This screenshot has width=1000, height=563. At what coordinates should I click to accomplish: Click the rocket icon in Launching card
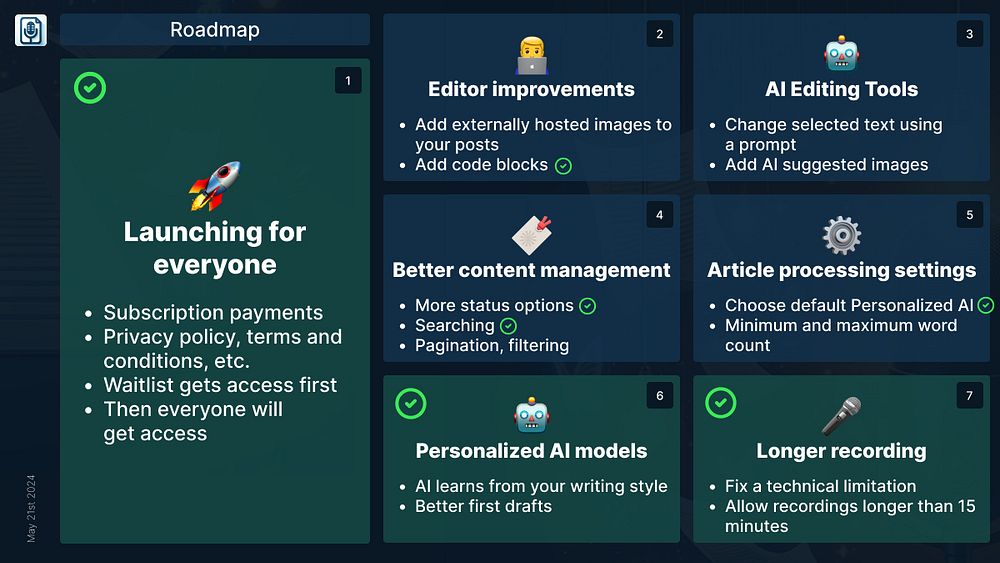point(214,186)
